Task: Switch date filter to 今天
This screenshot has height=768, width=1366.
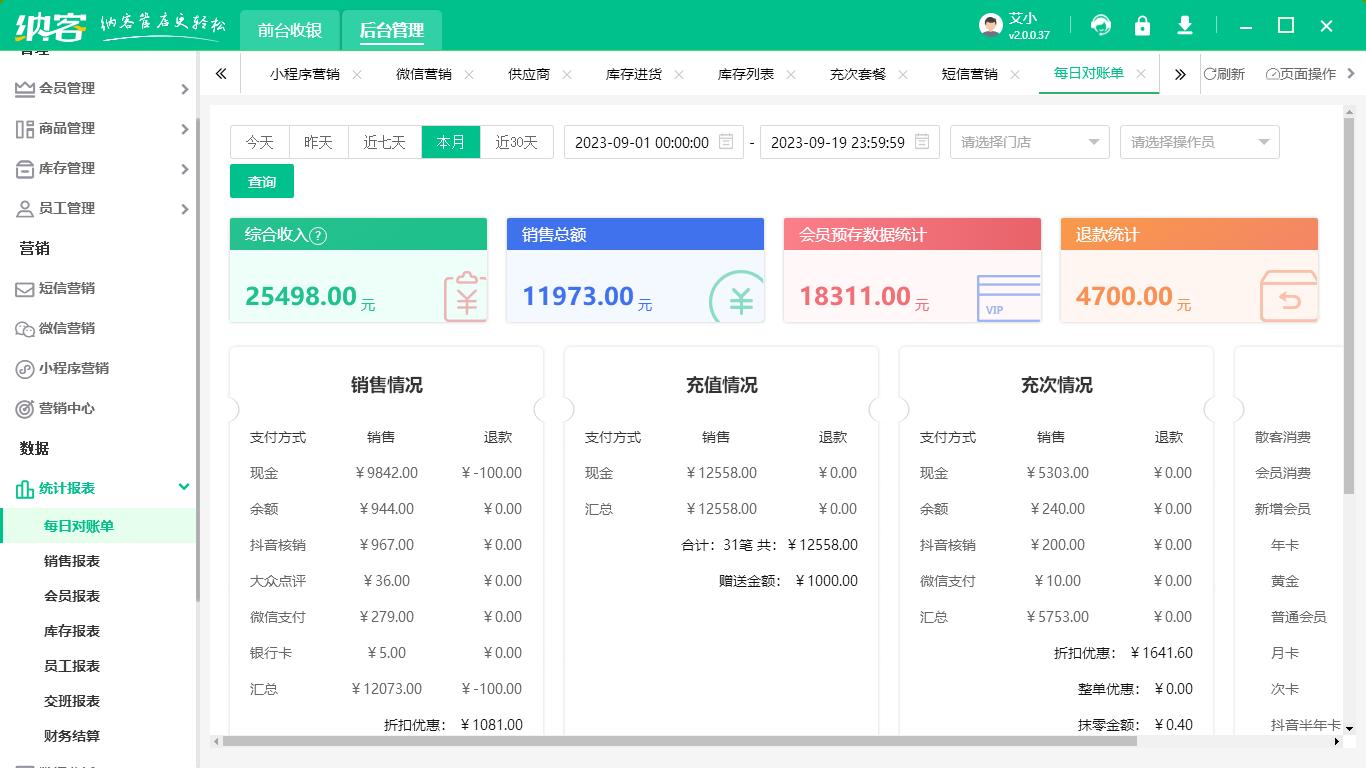Action: tap(260, 142)
